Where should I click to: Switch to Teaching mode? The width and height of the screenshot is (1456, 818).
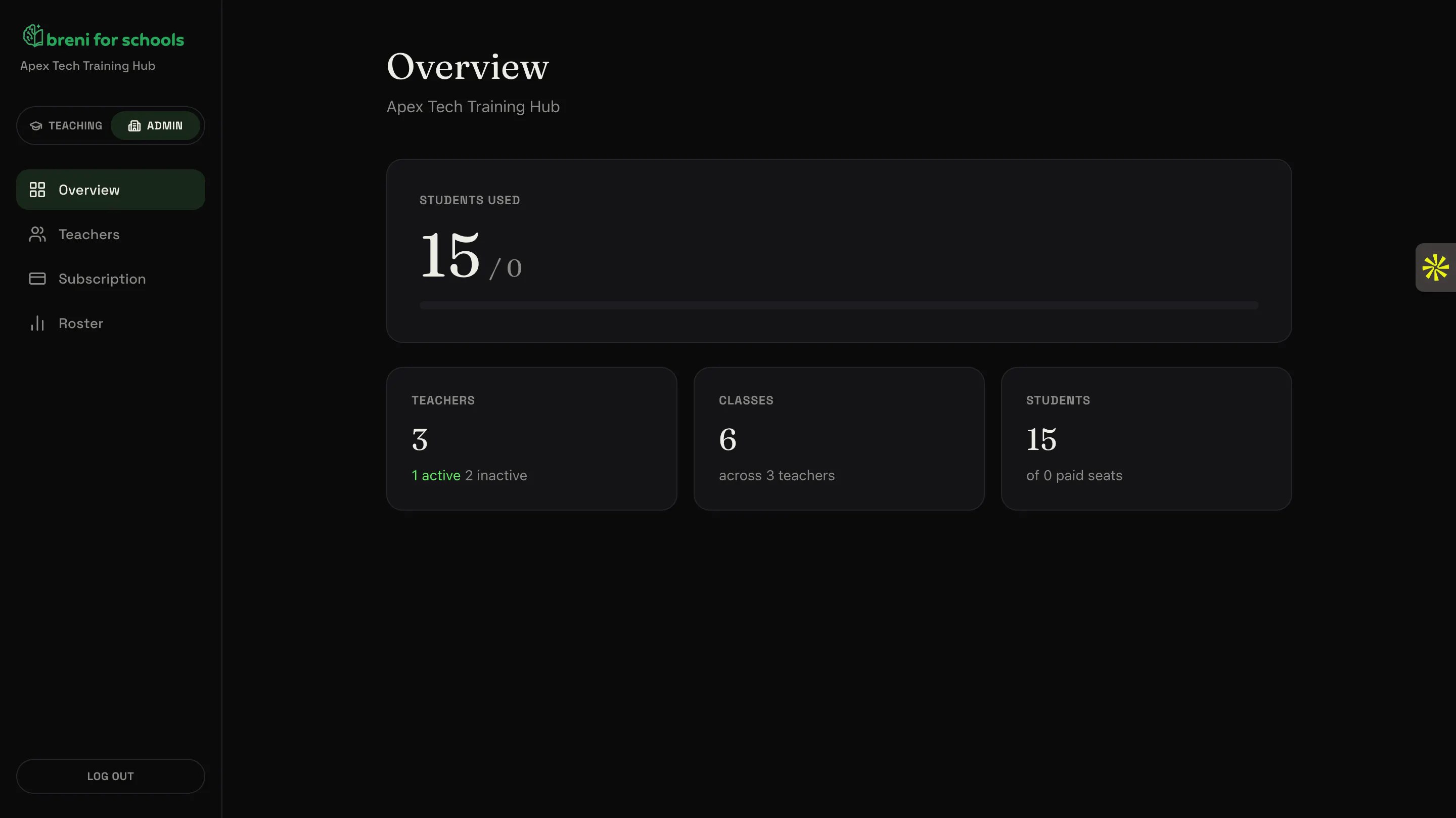[x=66, y=126]
